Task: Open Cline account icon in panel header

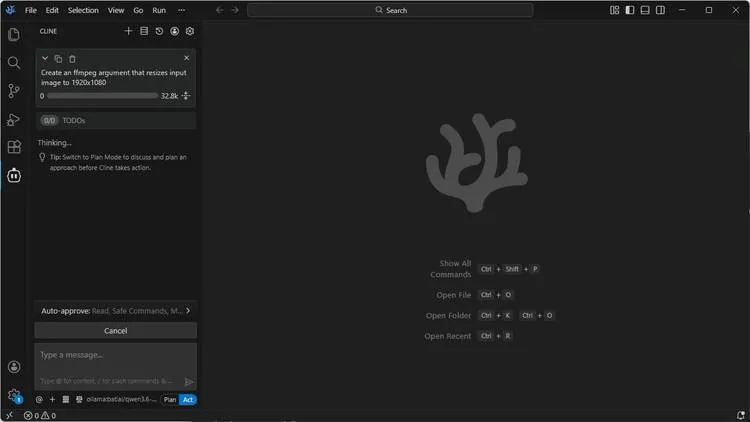Action: (x=175, y=31)
